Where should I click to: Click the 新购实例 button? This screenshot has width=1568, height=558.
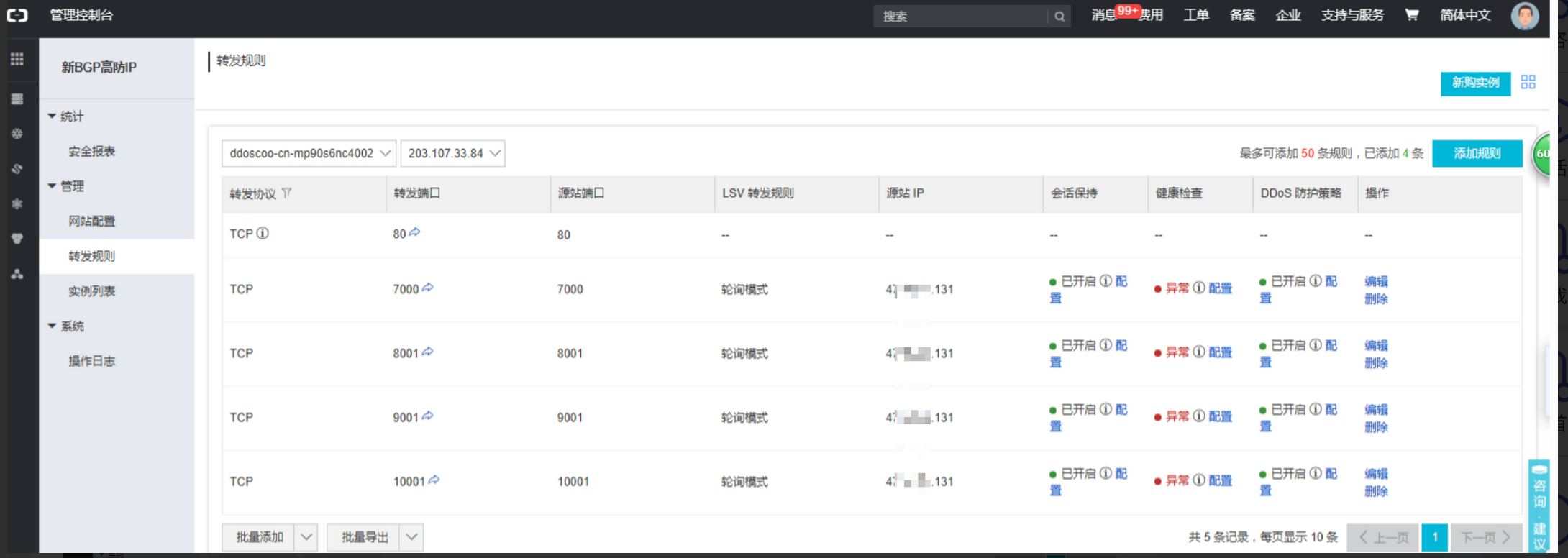coord(1476,83)
